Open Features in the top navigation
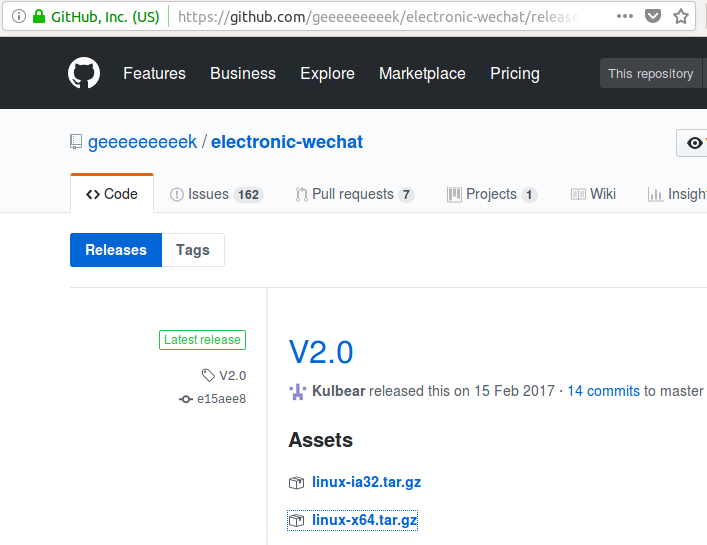This screenshot has width=707, height=545. 154,73
